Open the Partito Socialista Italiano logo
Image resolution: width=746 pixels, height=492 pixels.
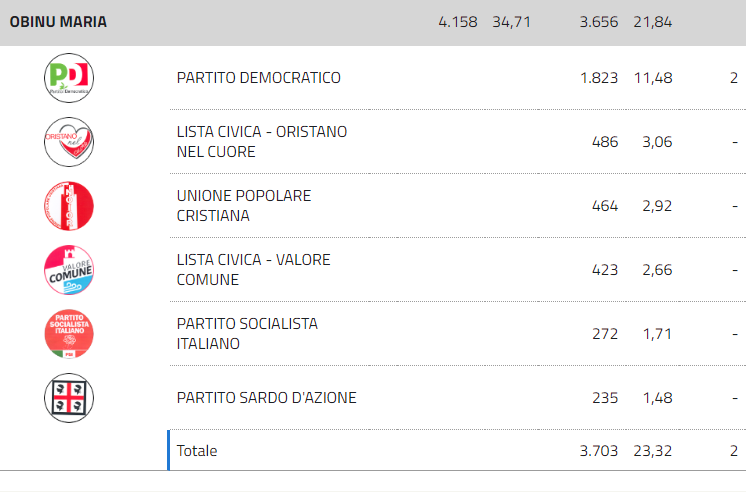tap(69, 334)
